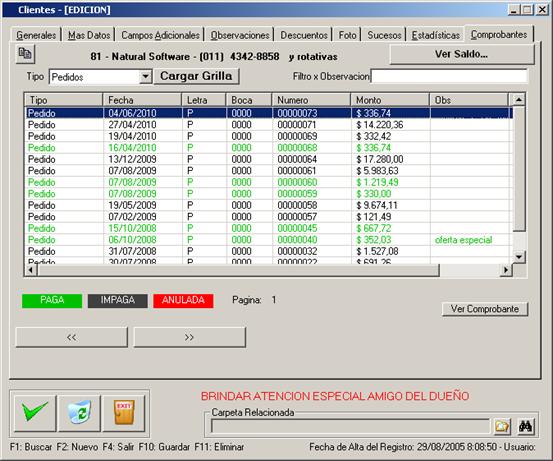Click the recycle bin delete button
This screenshot has height=461, width=553.
click(79, 413)
